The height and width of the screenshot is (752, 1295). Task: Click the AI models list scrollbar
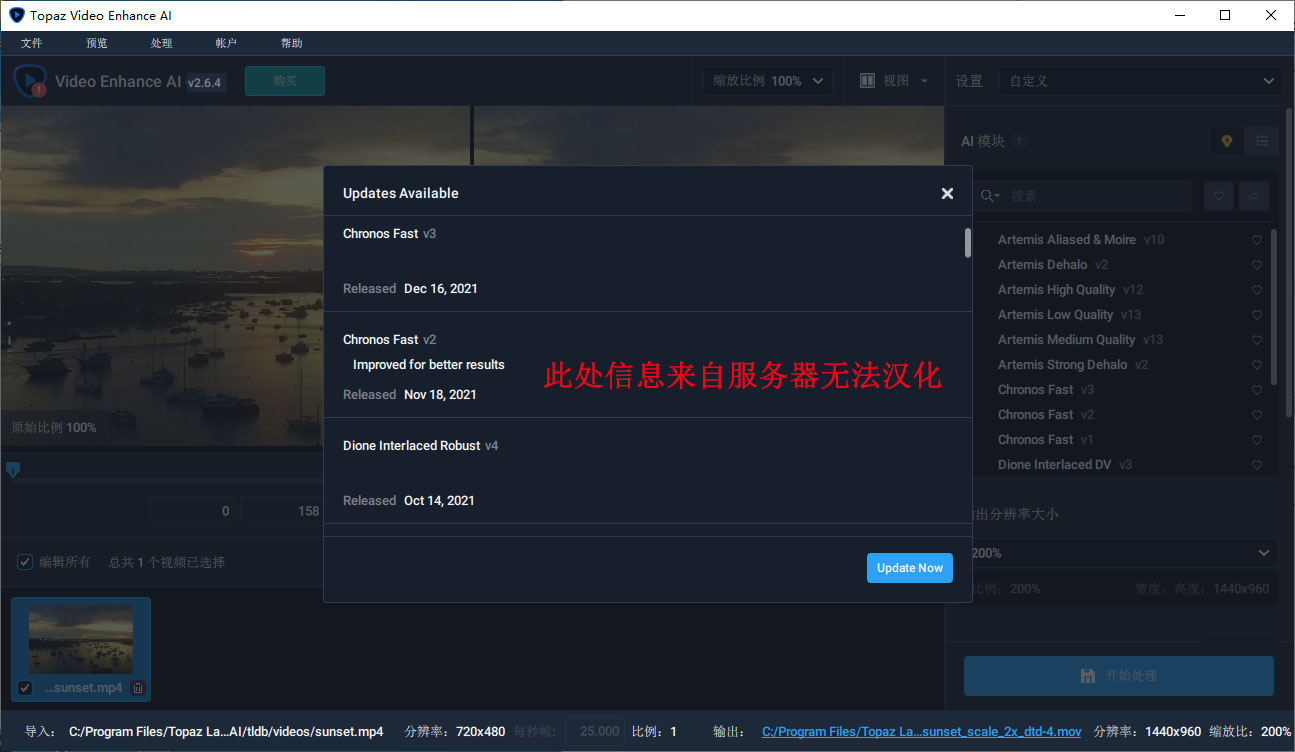[x=1273, y=307]
